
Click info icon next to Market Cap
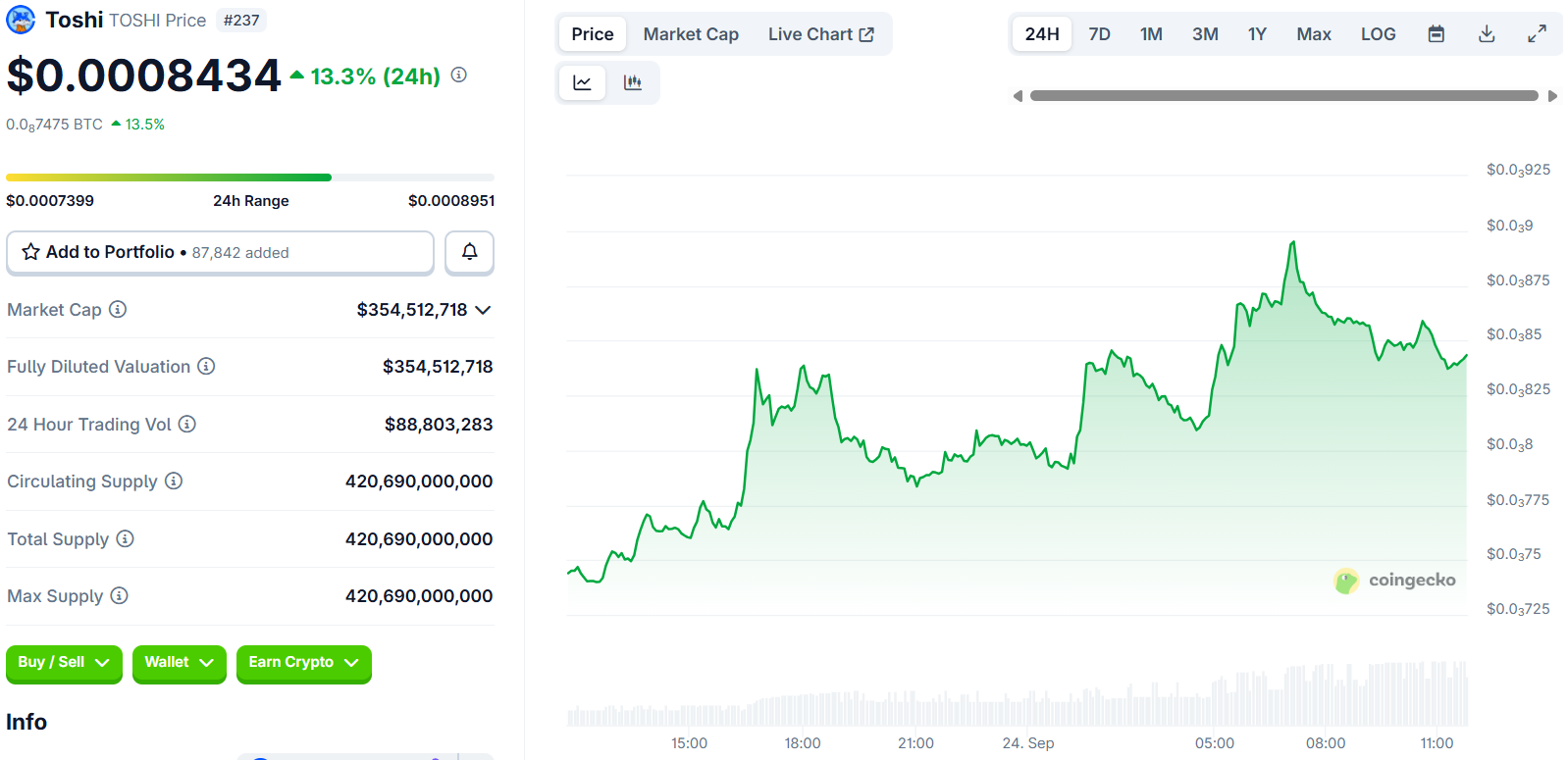118,310
